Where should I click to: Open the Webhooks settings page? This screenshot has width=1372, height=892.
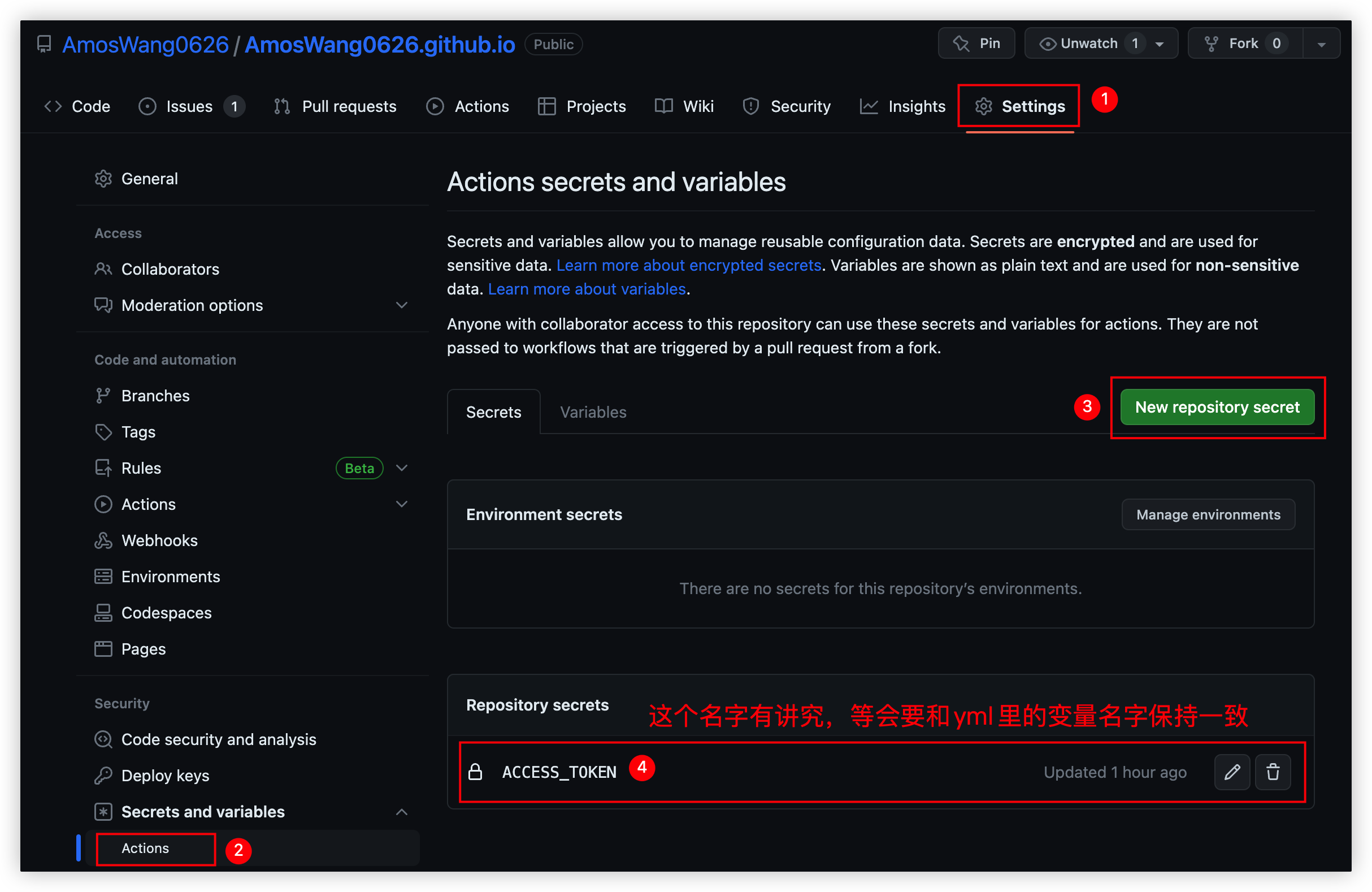(x=159, y=540)
